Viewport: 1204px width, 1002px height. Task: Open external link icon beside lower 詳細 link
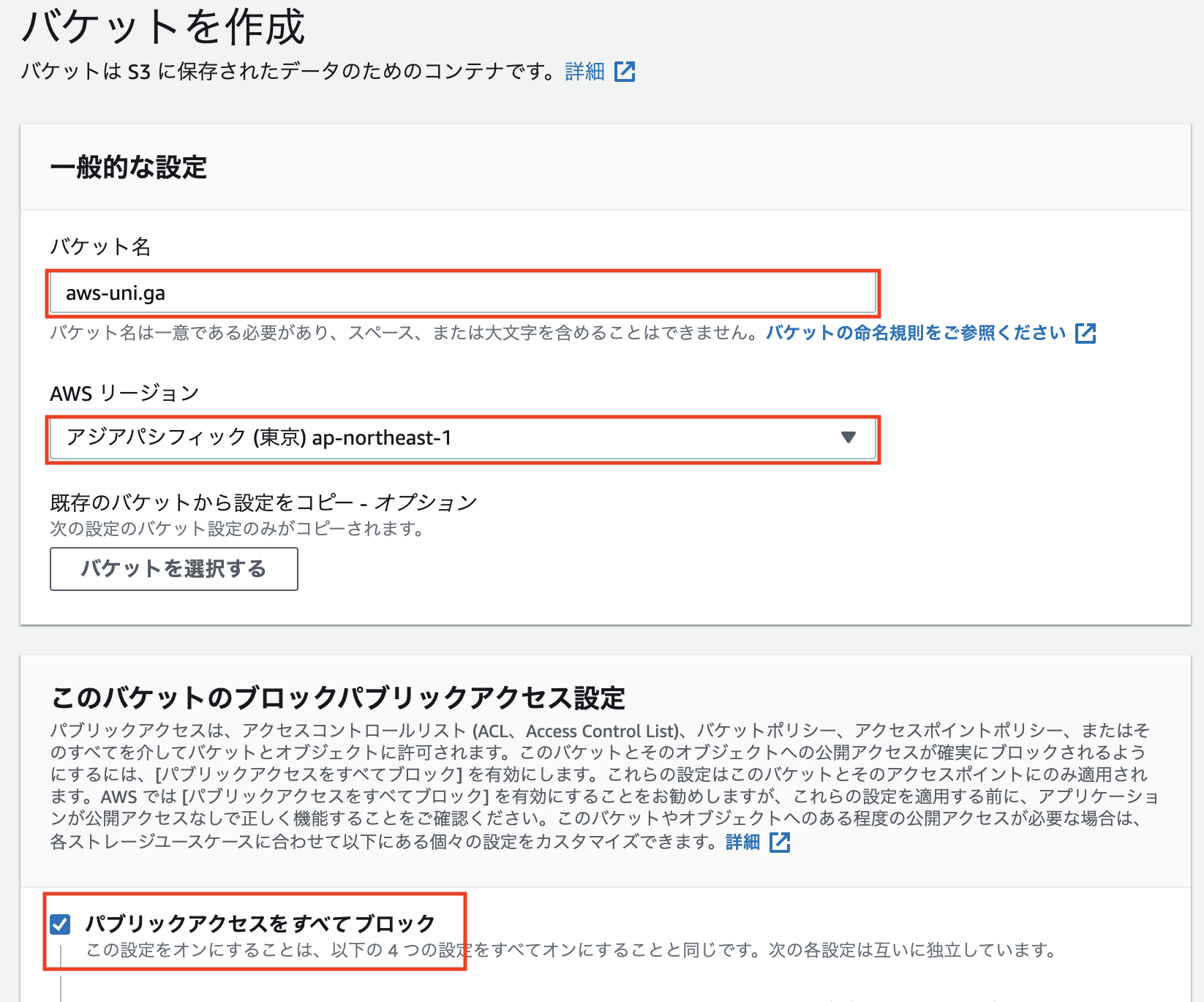780,843
